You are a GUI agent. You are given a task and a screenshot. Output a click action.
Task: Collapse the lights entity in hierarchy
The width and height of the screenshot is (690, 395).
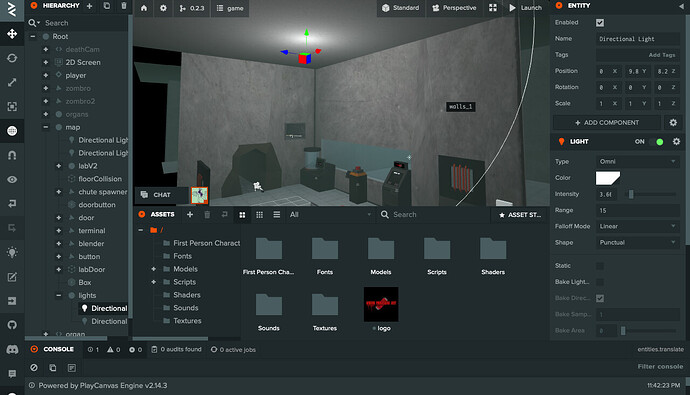[x=59, y=296]
